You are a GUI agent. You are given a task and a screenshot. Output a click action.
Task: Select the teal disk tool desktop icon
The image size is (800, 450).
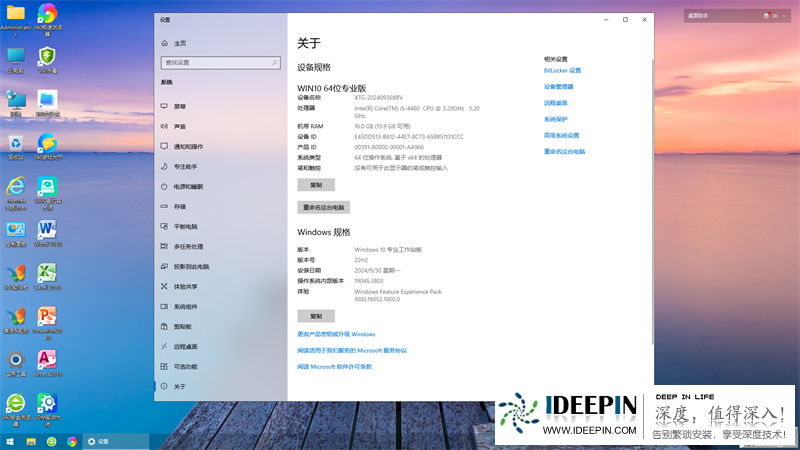tap(47, 194)
